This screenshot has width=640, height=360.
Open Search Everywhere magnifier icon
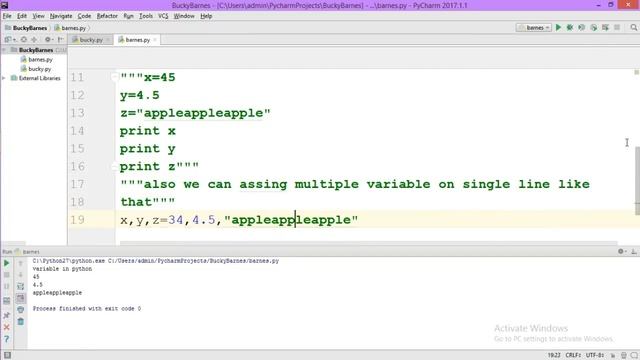pyautogui.click(x=633, y=27)
